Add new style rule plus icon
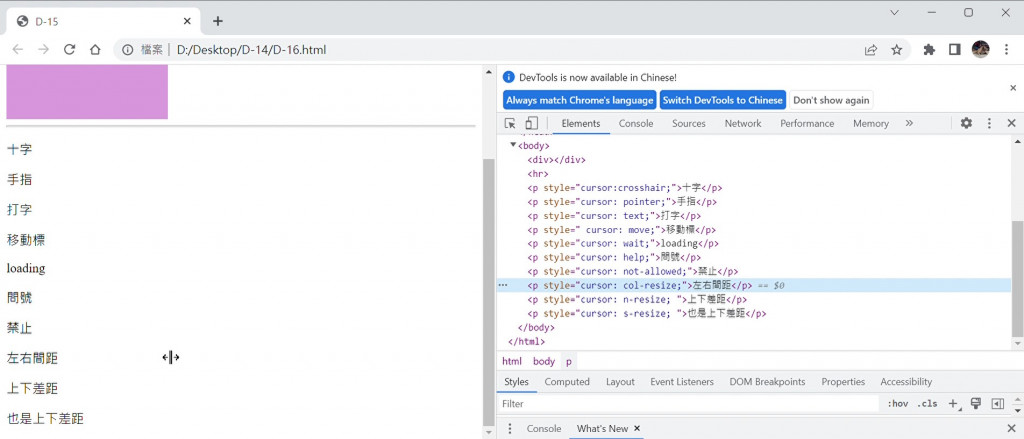 (x=953, y=404)
